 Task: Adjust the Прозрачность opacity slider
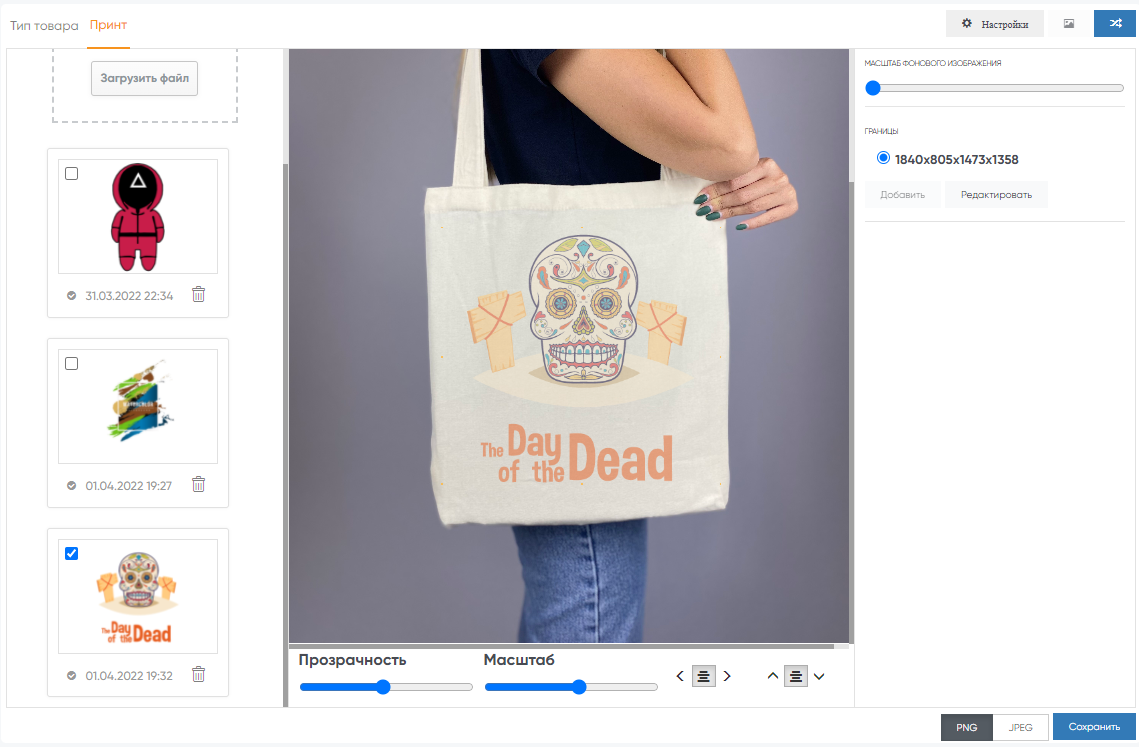[x=386, y=687]
